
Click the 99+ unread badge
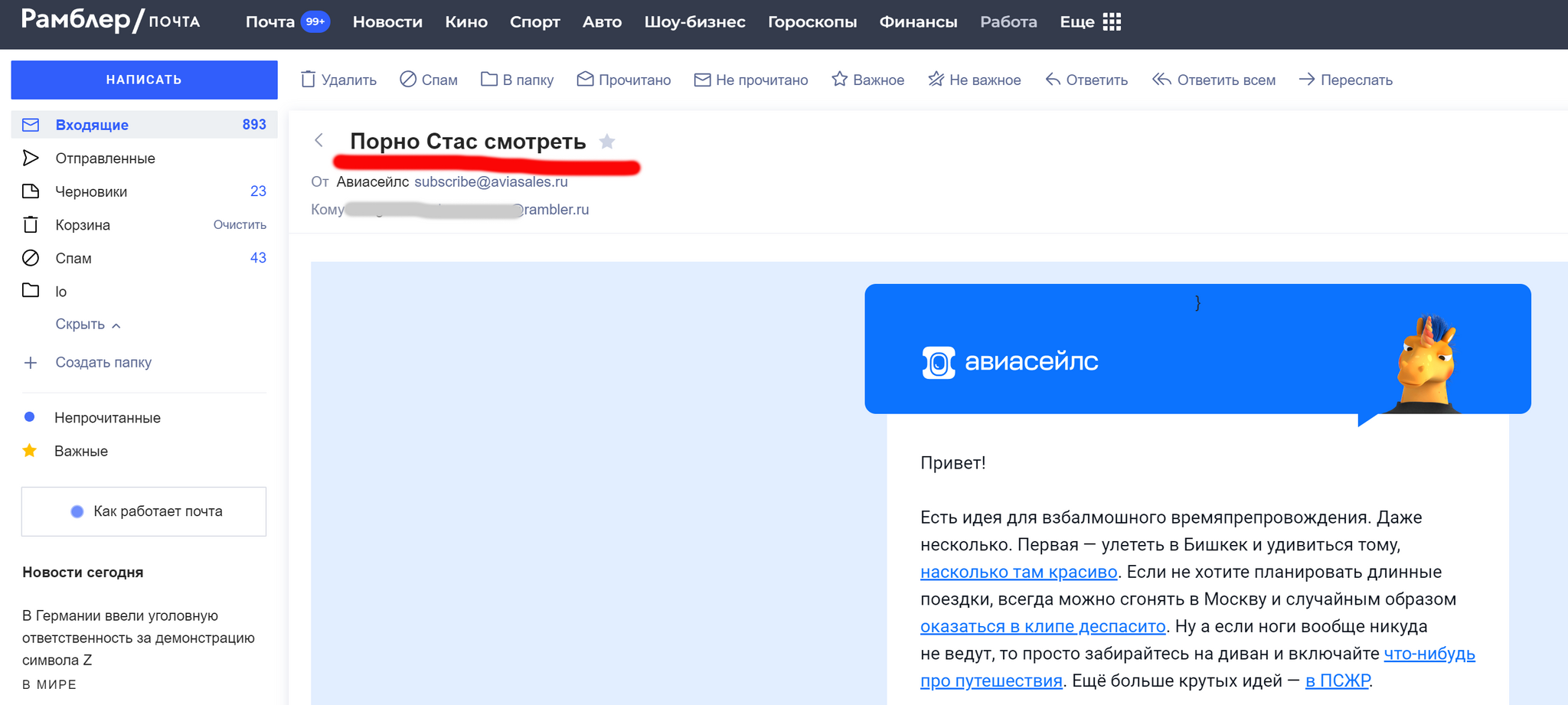click(315, 22)
